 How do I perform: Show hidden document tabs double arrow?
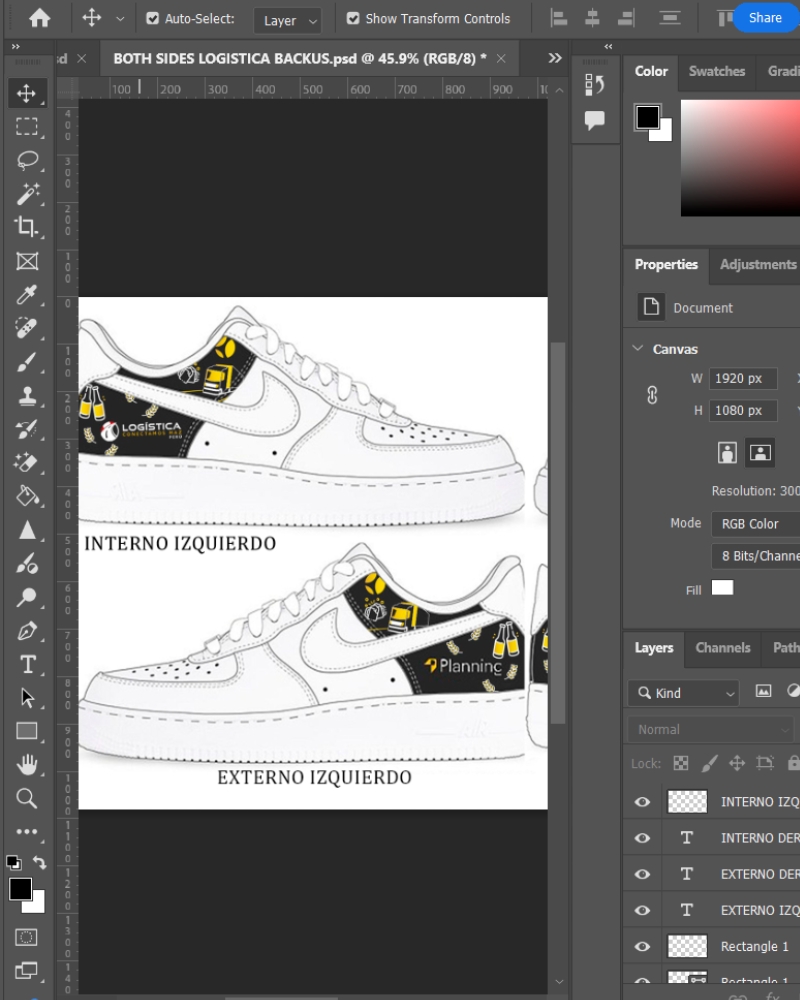pyautogui.click(x=555, y=58)
